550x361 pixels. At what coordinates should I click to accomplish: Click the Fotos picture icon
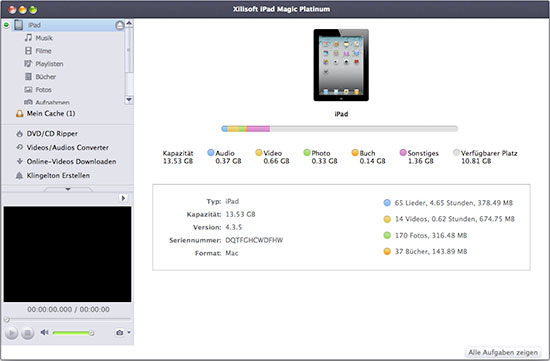(28, 89)
